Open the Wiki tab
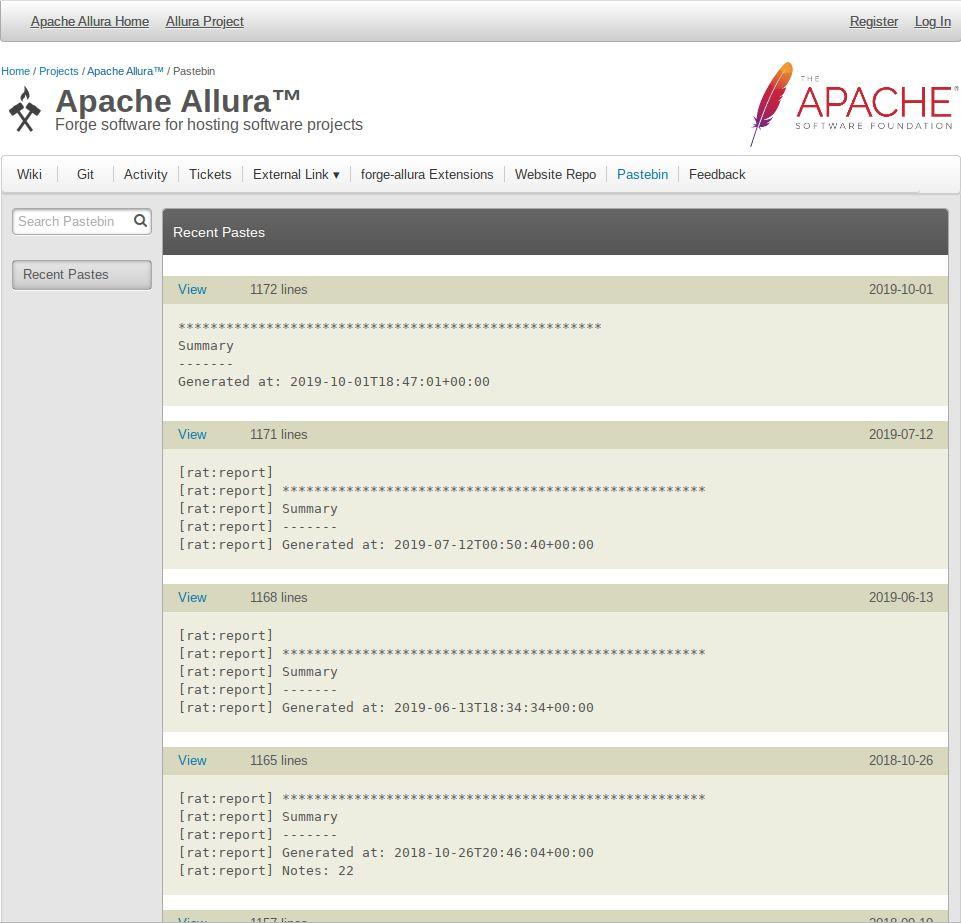The height and width of the screenshot is (923, 961). tap(29, 175)
